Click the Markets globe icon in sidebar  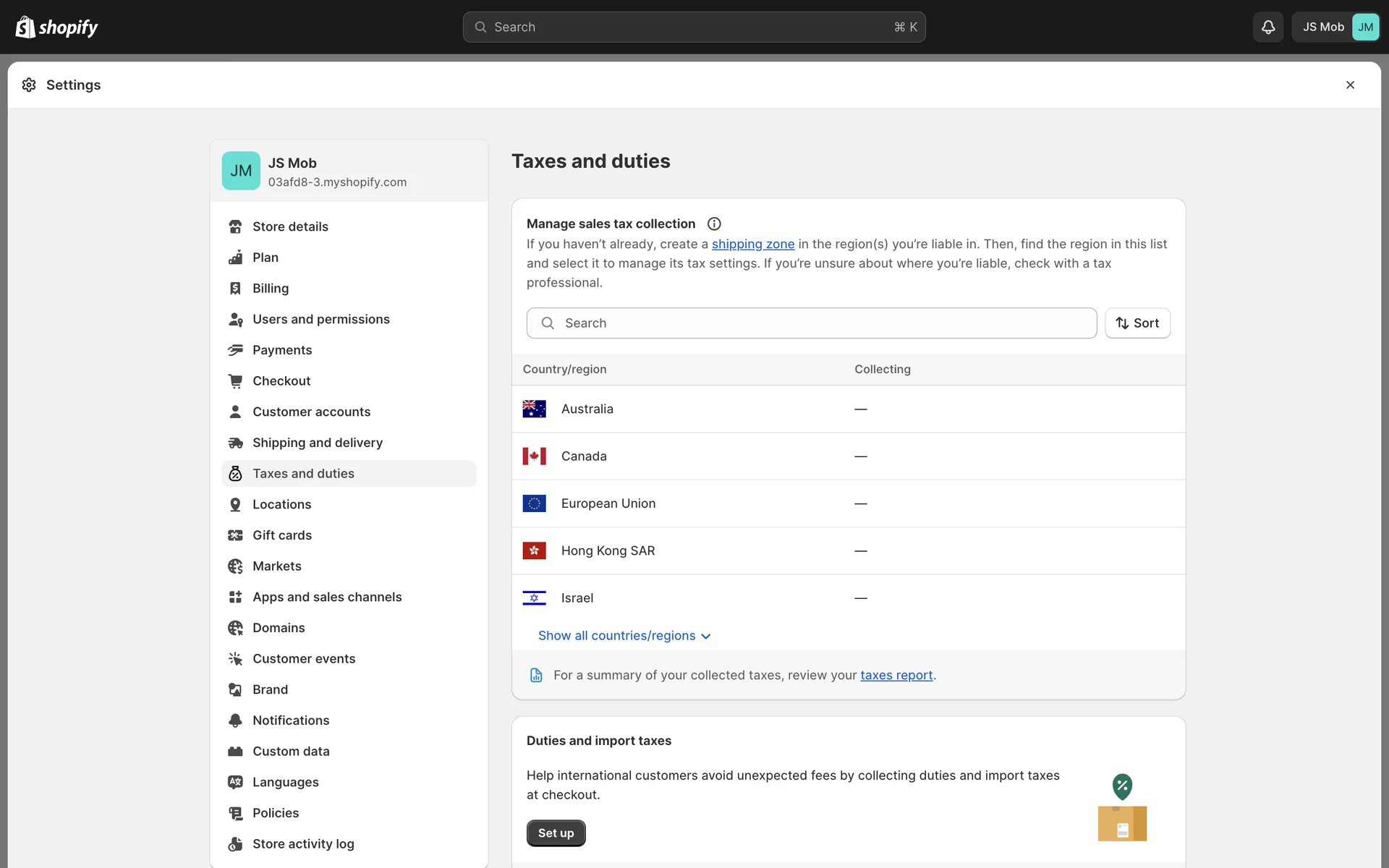pos(235,566)
